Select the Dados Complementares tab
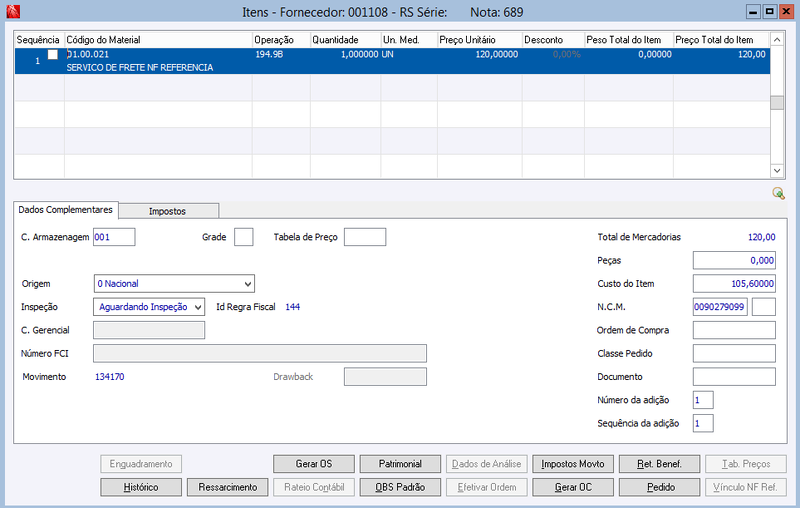 (x=65, y=210)
